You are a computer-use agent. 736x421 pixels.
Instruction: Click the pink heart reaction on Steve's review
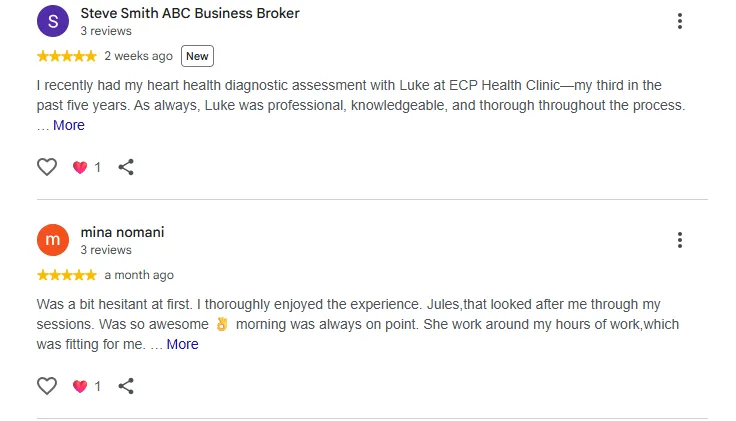click(x=80, y=167)
